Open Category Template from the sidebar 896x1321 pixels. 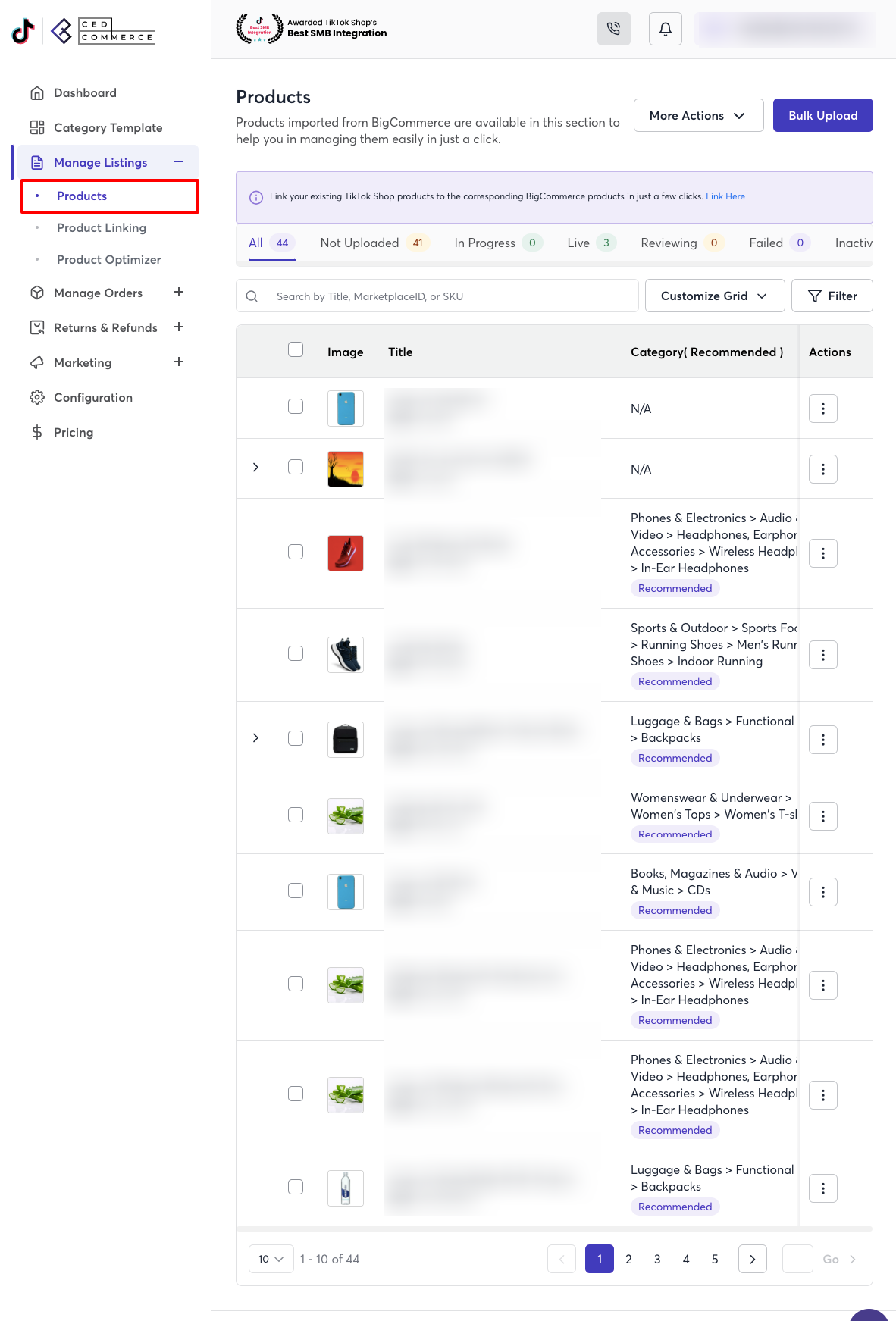pyautogui.click(x=108, y=128)
